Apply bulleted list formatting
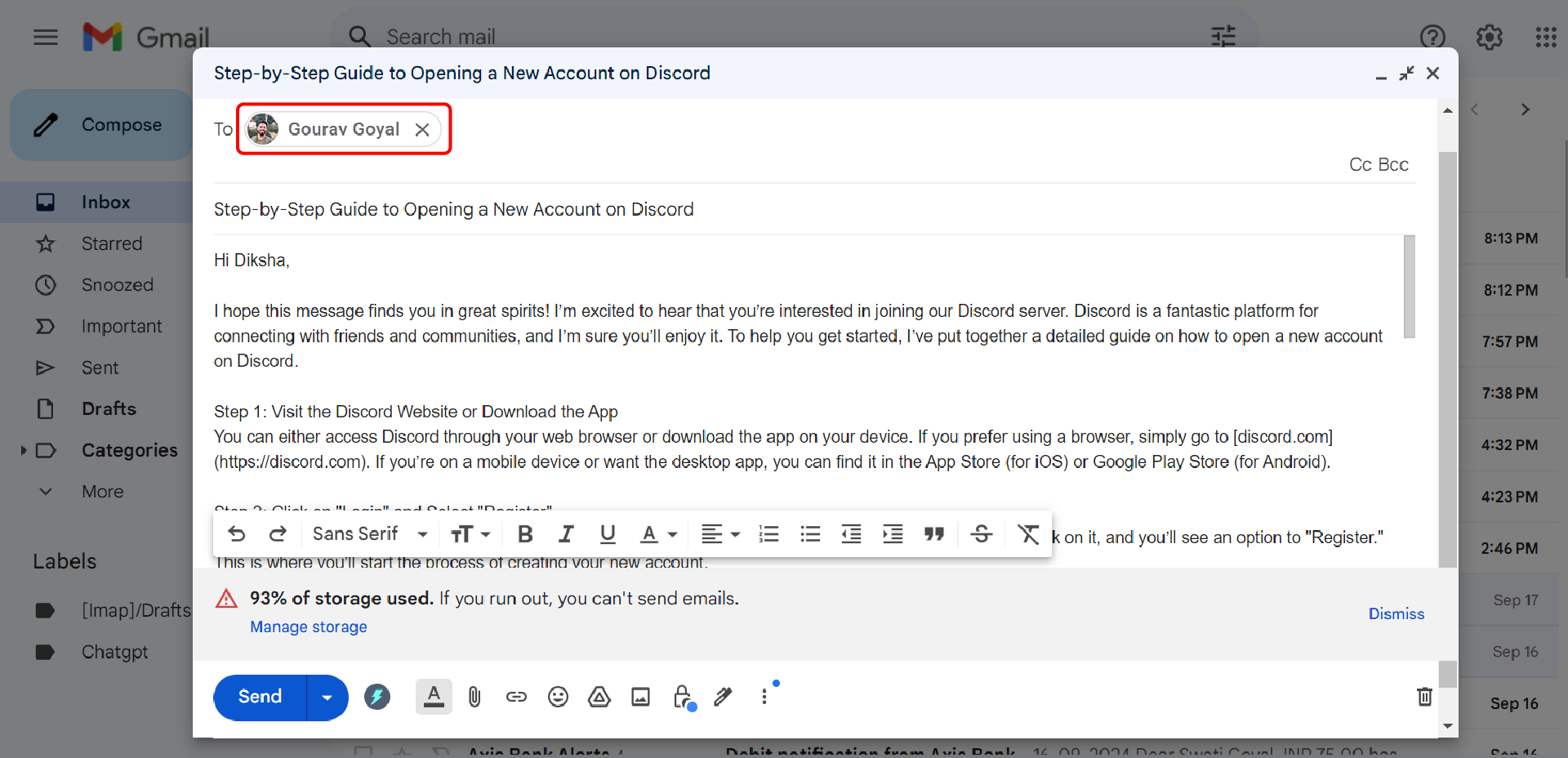 click(x=810, y=534)
